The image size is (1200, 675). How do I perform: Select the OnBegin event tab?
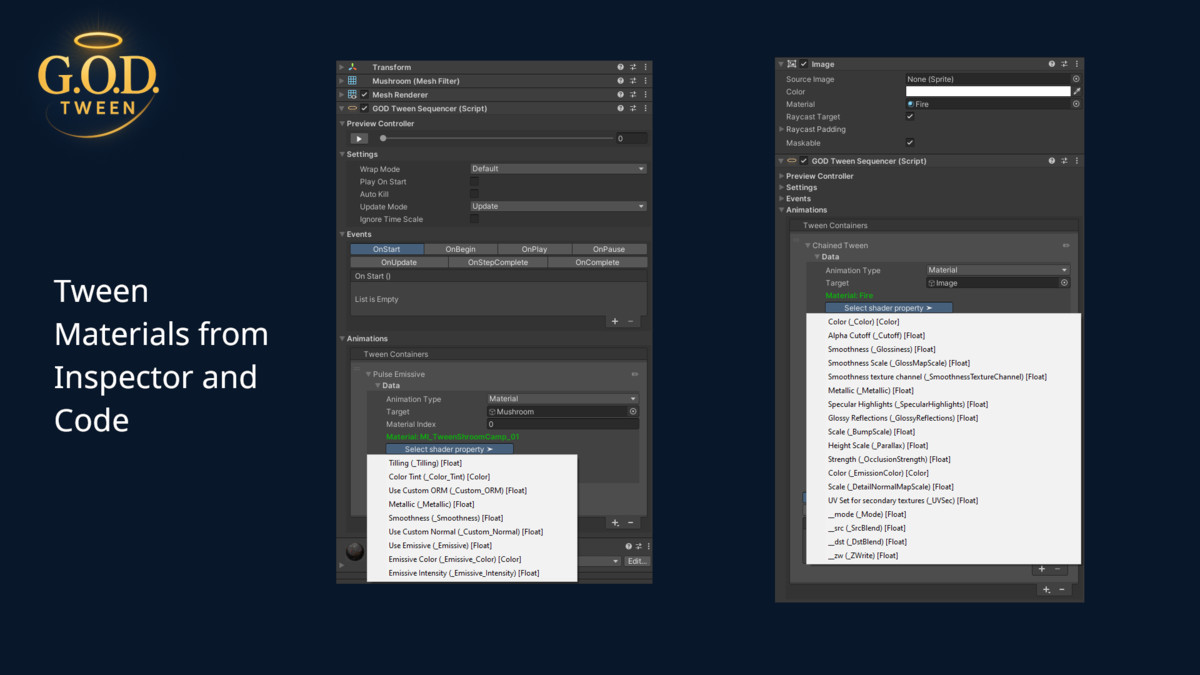pyautogui.click(x=460, y=249)
